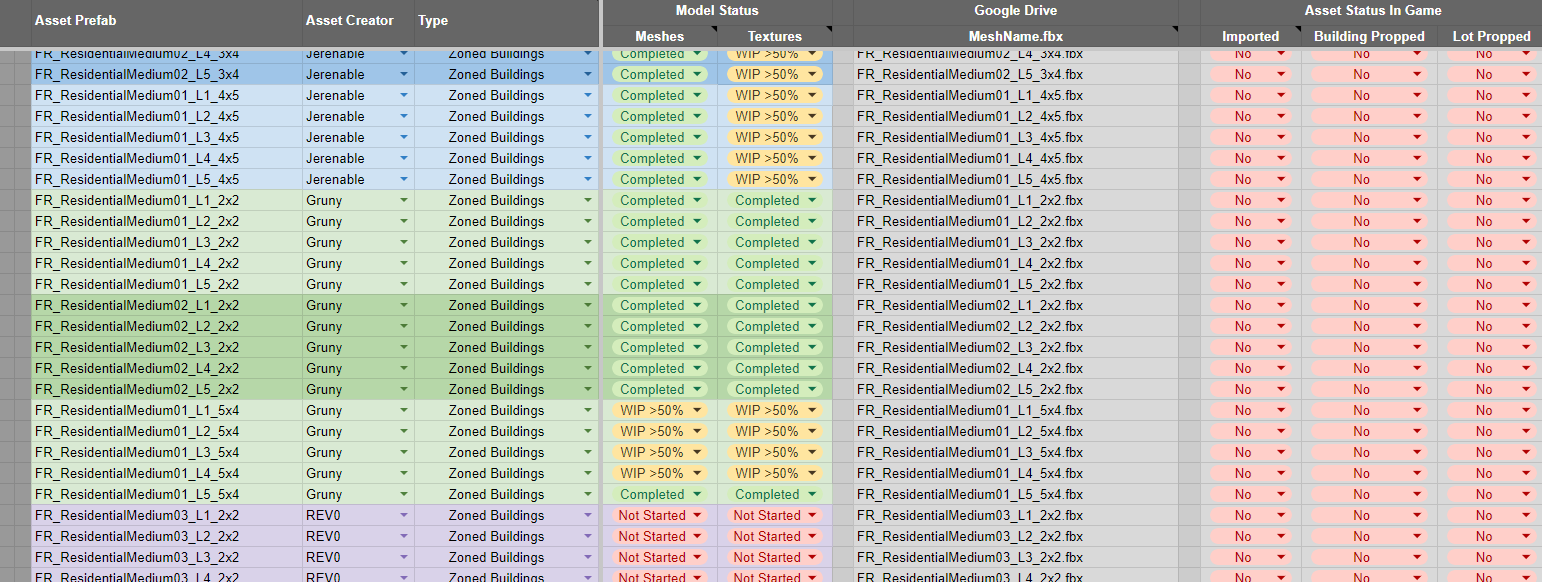The image size is (1542, 582).
Task: Click Not Started Textures chip for FR_ResidentialMedium03_L2_2x2
Action: [767, 537]
